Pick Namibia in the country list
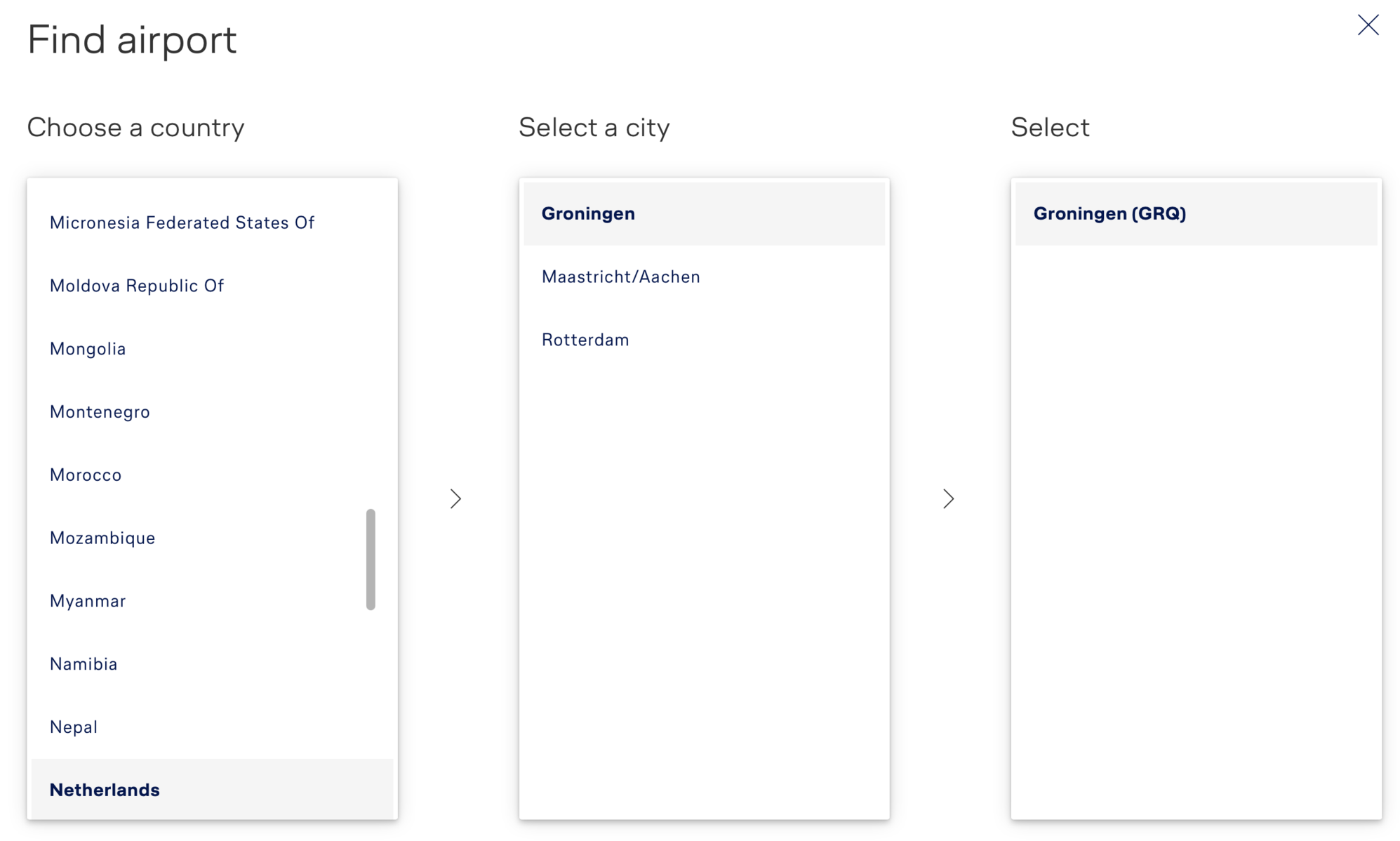 [212, 664]
